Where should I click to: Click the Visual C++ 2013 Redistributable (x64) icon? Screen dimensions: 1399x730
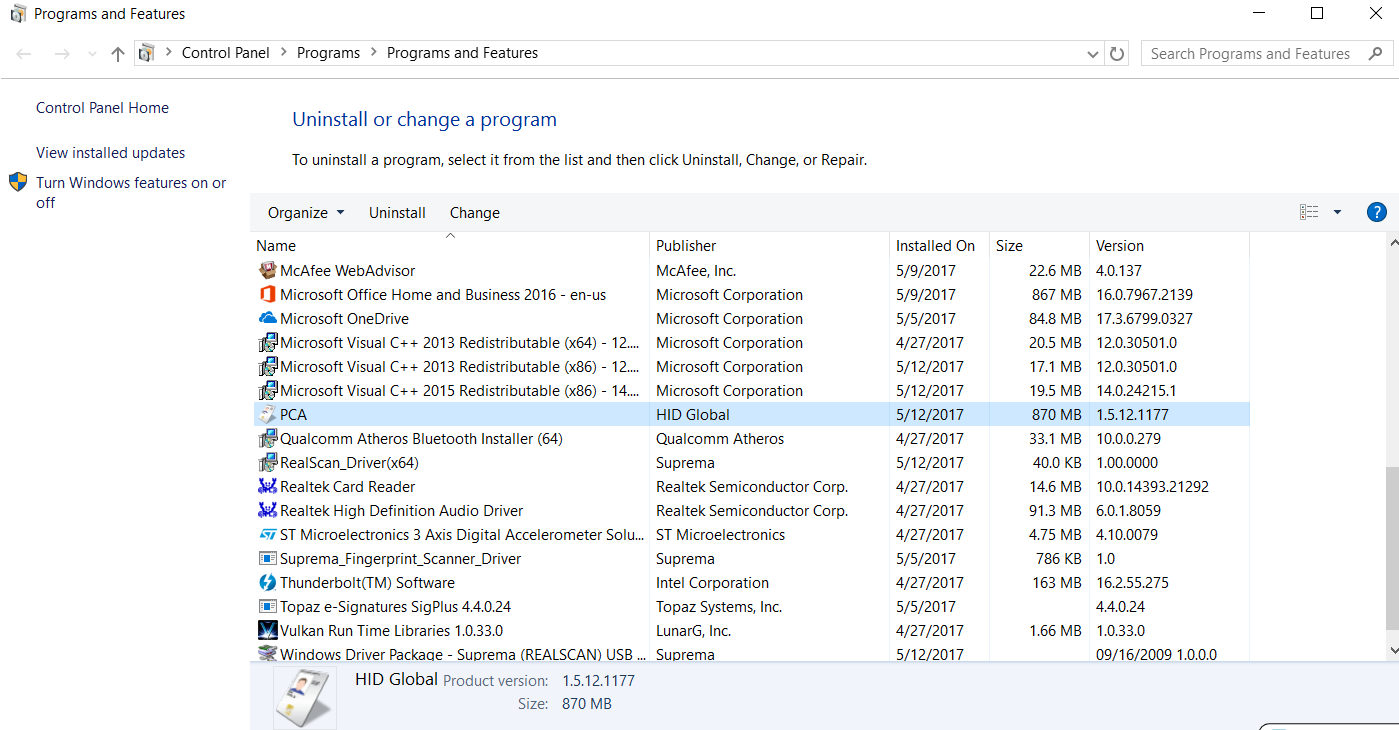tap(267, 343)
